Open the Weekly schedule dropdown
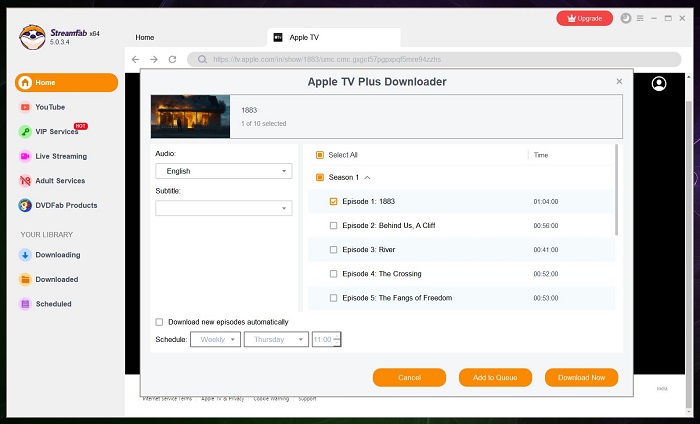 click(x=216, y=339)
